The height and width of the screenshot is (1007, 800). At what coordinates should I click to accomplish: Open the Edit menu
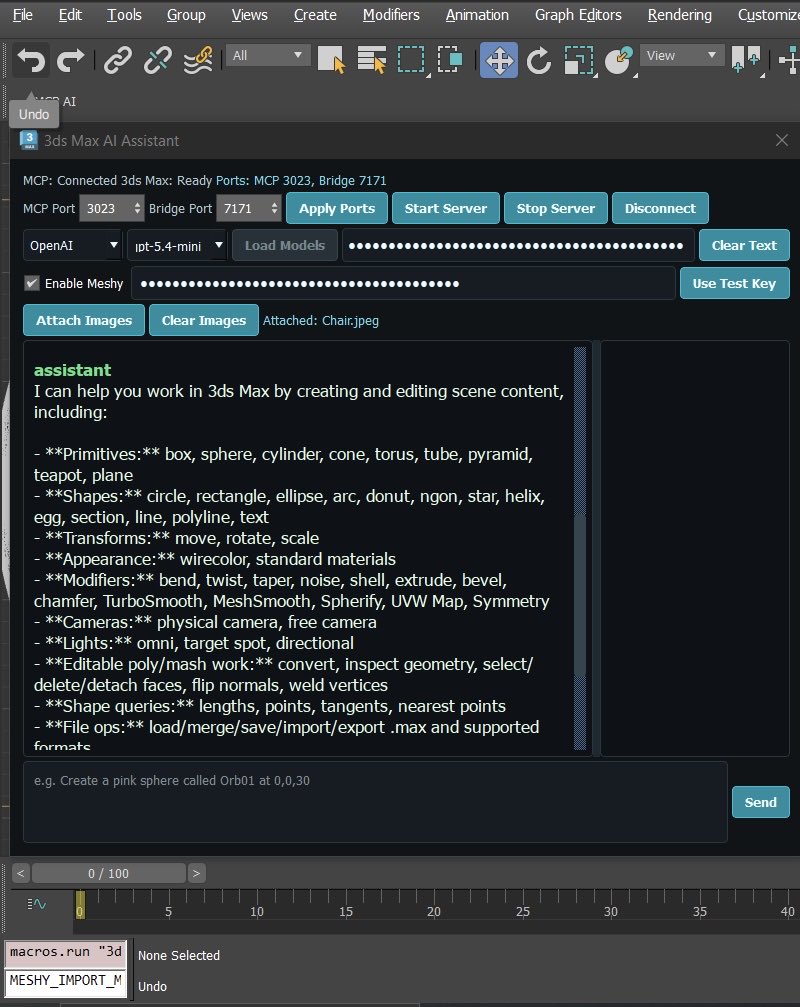tap(70, 15)
